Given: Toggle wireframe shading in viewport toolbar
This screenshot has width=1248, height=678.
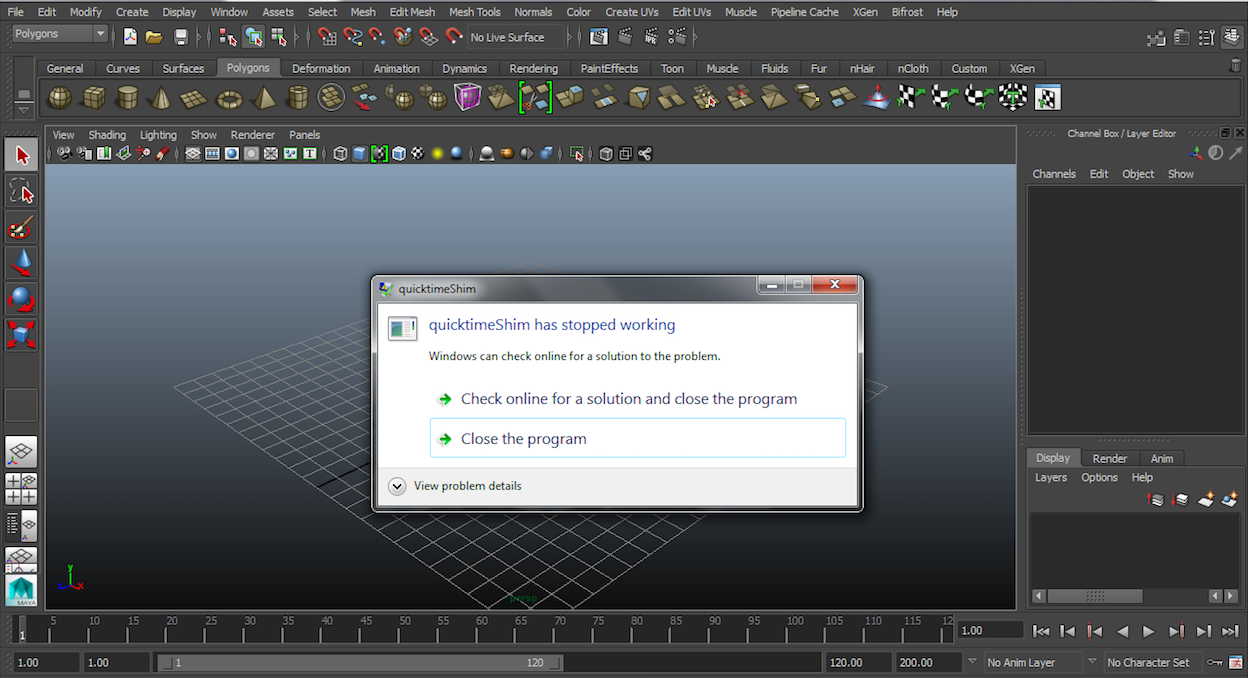Looking at the screenshot, I should point(341,153).
